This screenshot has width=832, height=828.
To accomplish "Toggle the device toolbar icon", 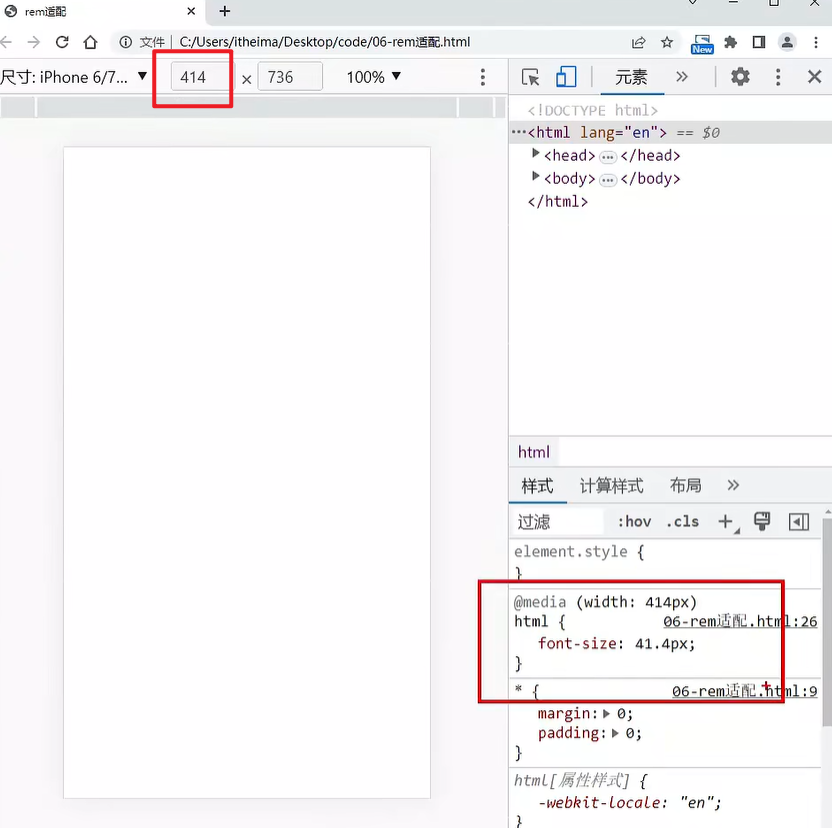I will (x=566, y=77).
